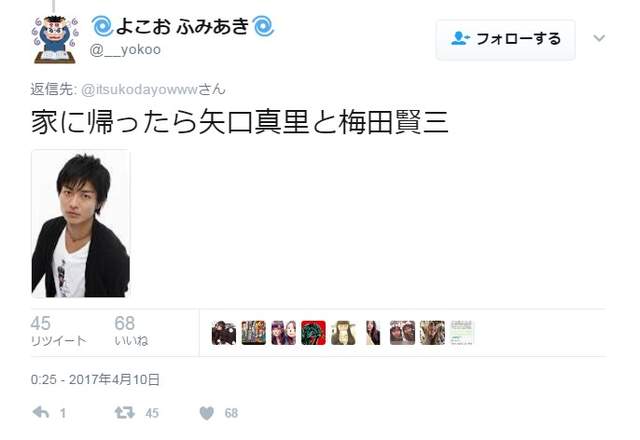Image resolution: width=640 pixels, height=440 pixels.
Task: Open the second liker avatar thumbnail
Action: coord(253,333)
